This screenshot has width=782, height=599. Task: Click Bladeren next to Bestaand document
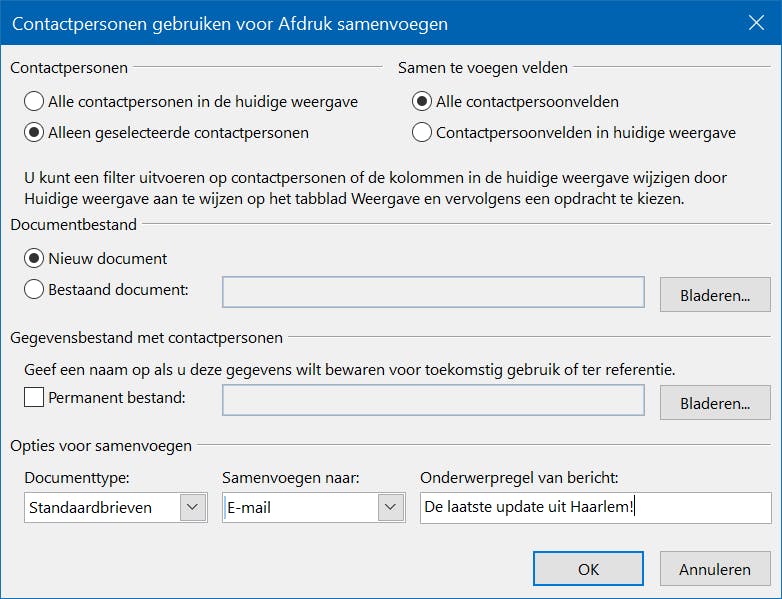point(715,295)
